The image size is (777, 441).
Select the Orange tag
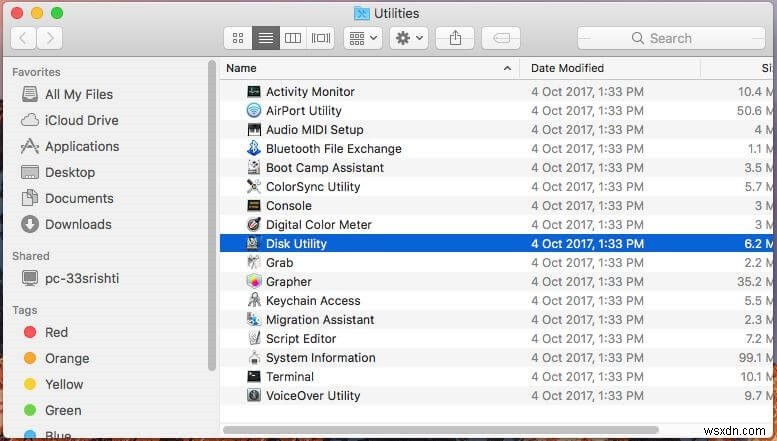(x=56, y=358)
